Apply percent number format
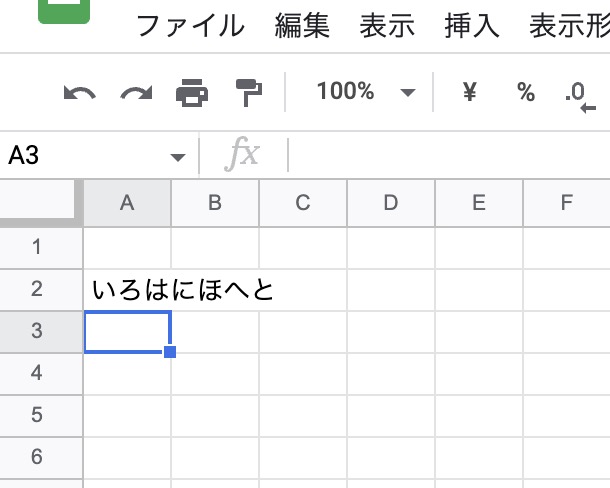Viewport: 610px width, 488px height. (x=525, y=93)
